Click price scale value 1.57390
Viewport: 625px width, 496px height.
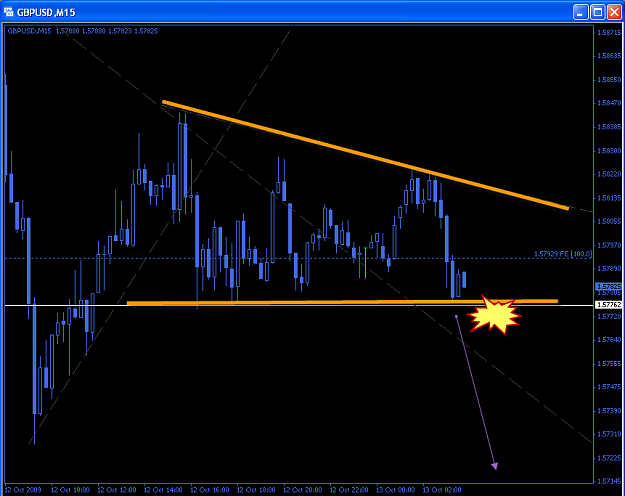tap(609, 411)
